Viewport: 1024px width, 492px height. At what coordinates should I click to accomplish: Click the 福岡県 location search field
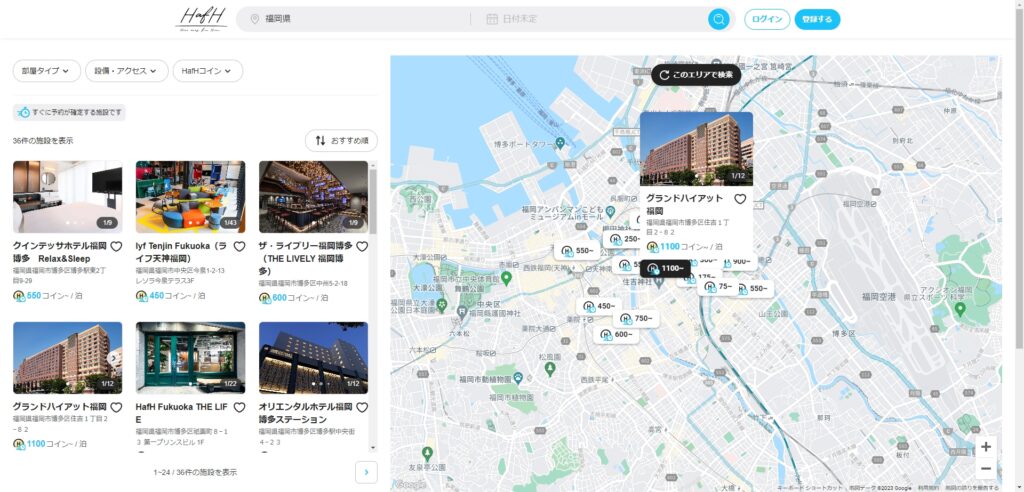pyautogui.click(x=356, y=19)
